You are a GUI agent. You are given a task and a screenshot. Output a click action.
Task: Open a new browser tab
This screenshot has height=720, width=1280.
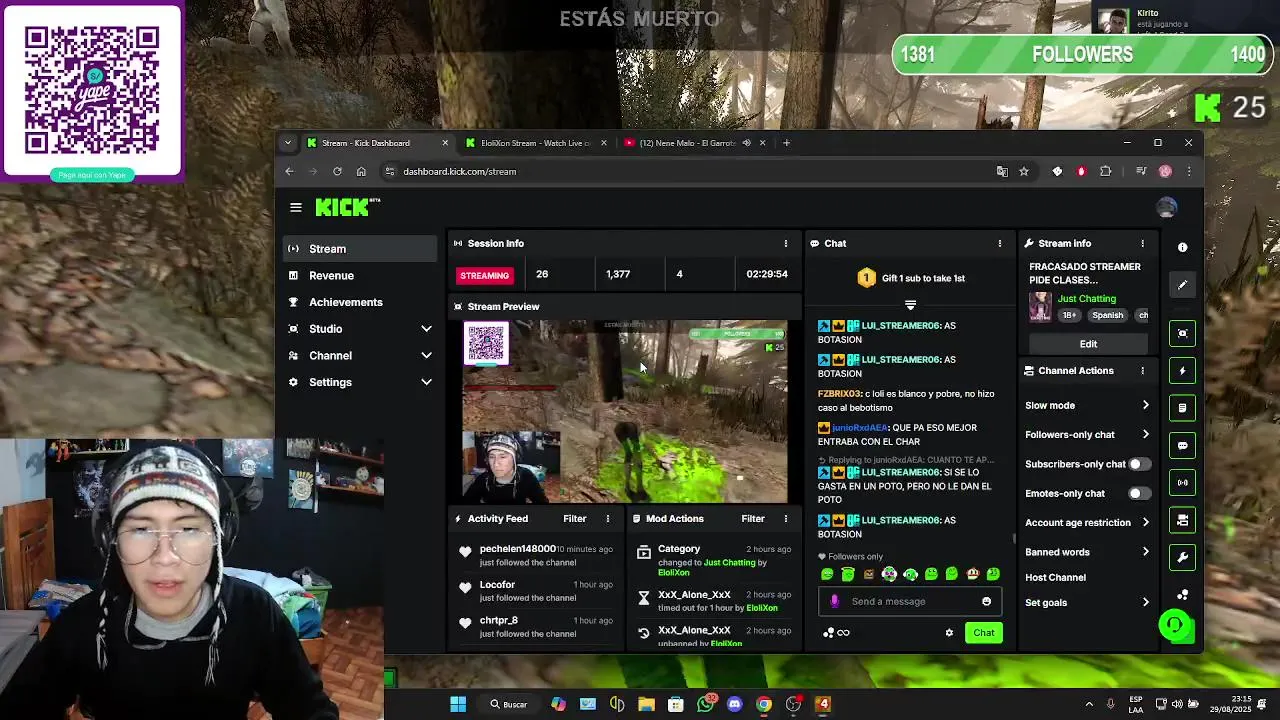click(786, 143)
